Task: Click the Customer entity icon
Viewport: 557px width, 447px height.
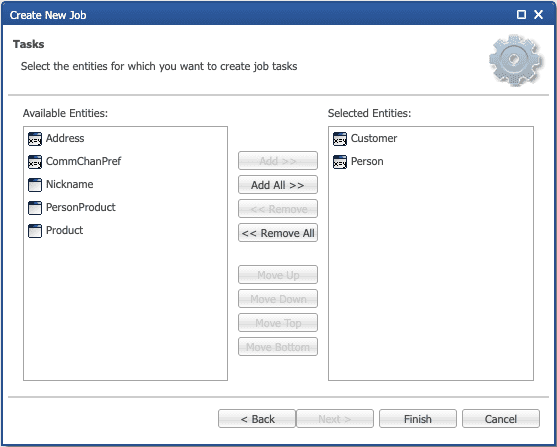Action: [x=340, y=139]
